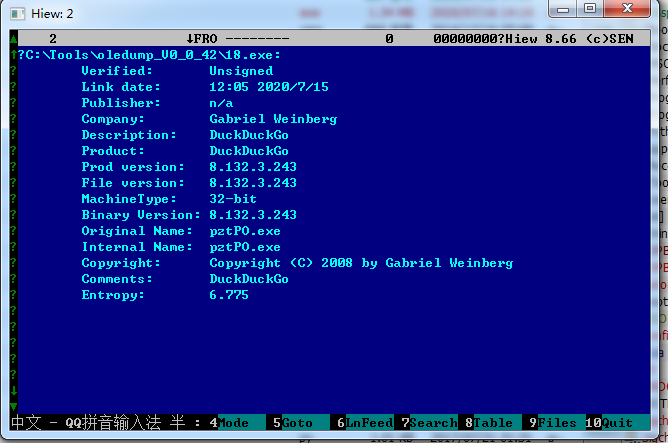Click the Product value 'DuckDuckGo'
The width and height of the screenshot is (668, 443).
coord(249,151)
